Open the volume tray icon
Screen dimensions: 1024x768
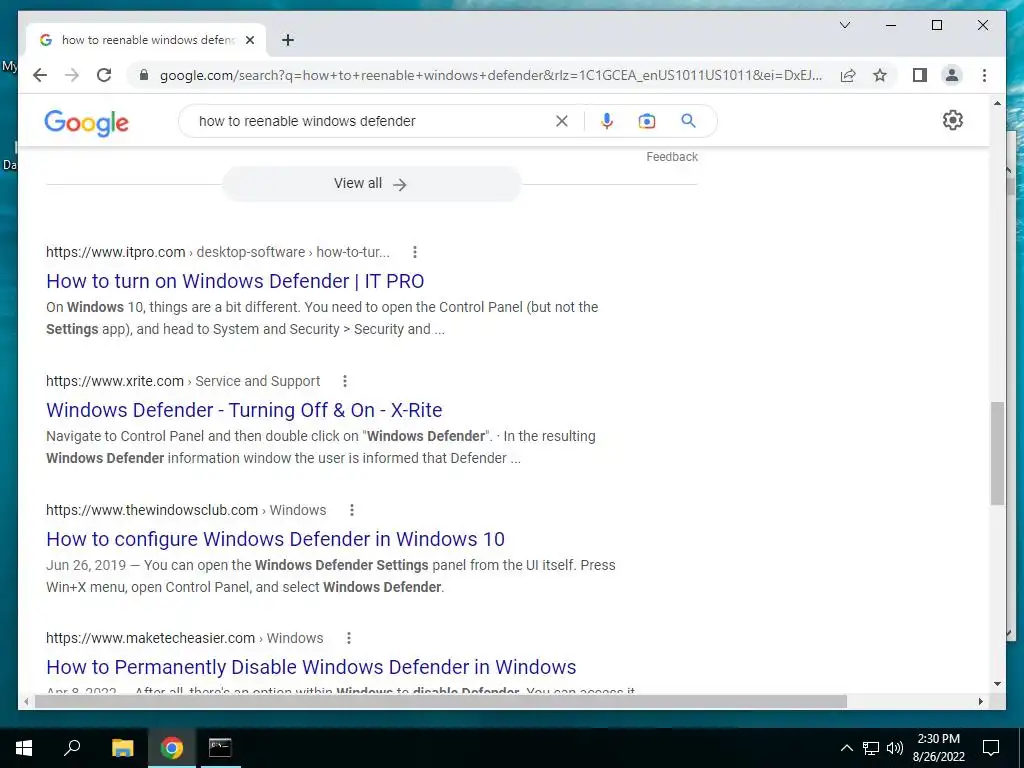tap(895, 748)
